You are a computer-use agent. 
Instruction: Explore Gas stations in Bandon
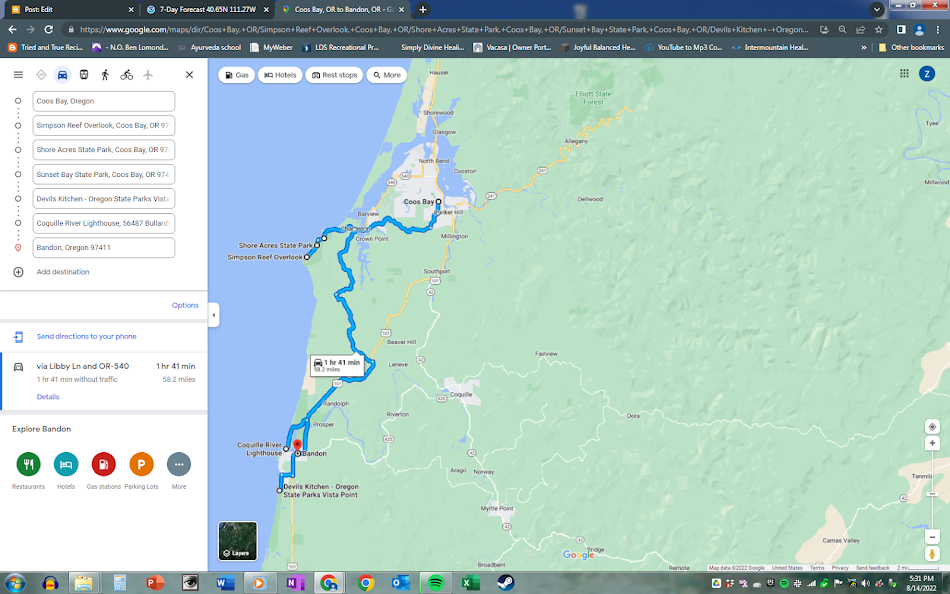104,464
